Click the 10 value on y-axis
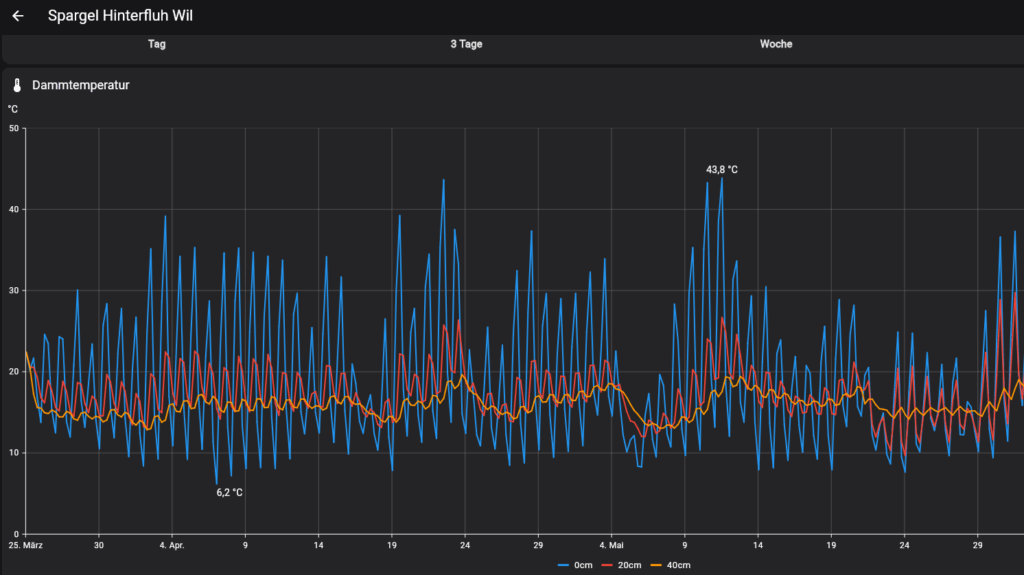Screen dimensions: 1024x575 14,452
